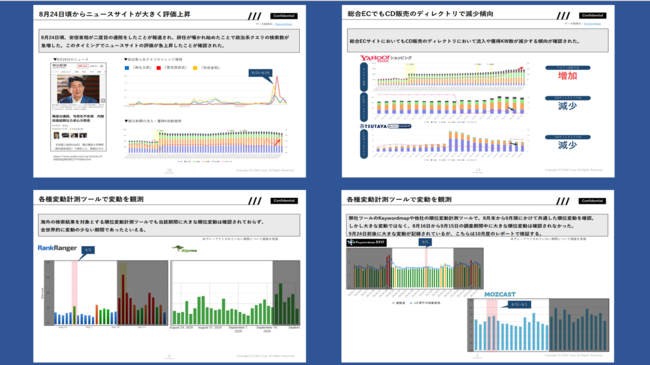The image size is (650, 365).
Task: Click the triple-slash mark on the news site slide
Action: 255,16
